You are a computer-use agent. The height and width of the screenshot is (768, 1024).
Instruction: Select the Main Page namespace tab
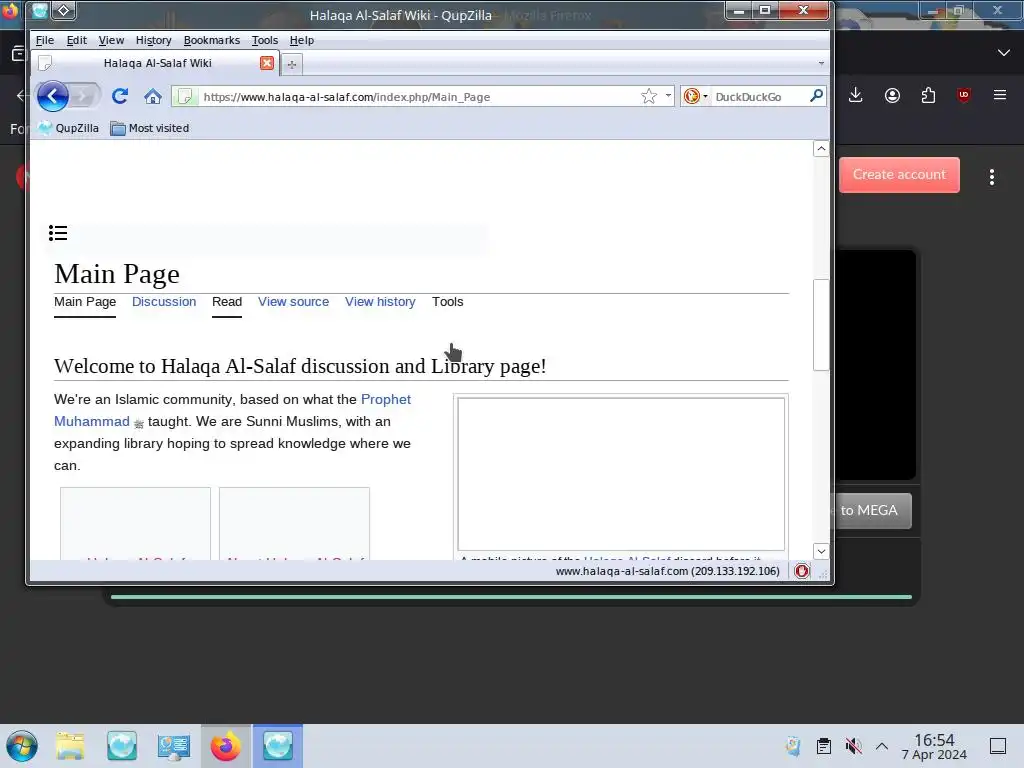[85, 302]
